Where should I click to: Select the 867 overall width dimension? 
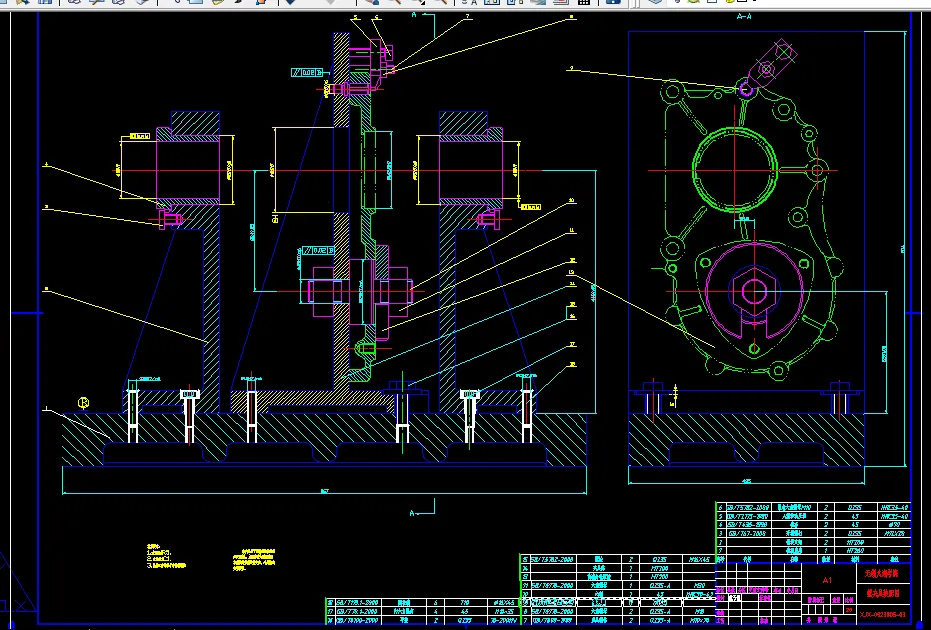pos(325,491)
